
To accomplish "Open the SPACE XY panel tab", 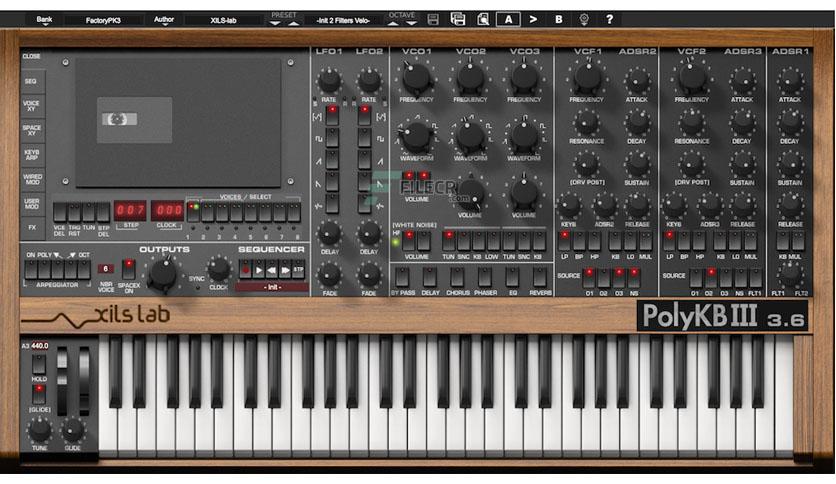I will 31,130.
